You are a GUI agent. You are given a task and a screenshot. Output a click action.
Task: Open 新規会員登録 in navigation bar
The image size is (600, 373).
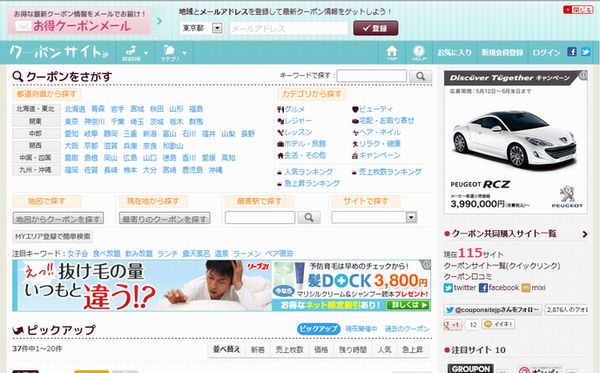502,52
